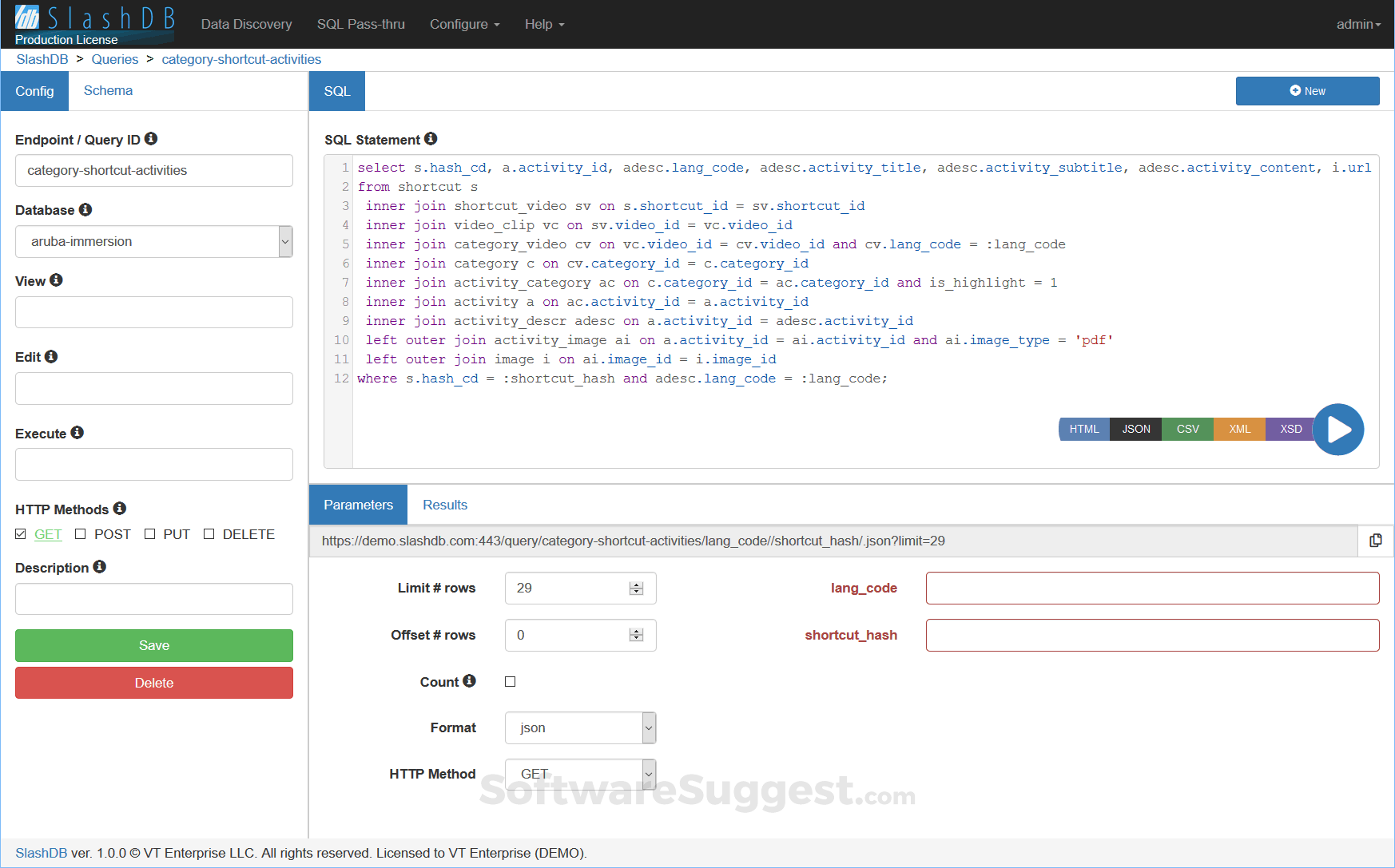Click the info icon next to Endpoint / Query ID
Screen dimensions: 1395x868
click(x=152, y=138)
